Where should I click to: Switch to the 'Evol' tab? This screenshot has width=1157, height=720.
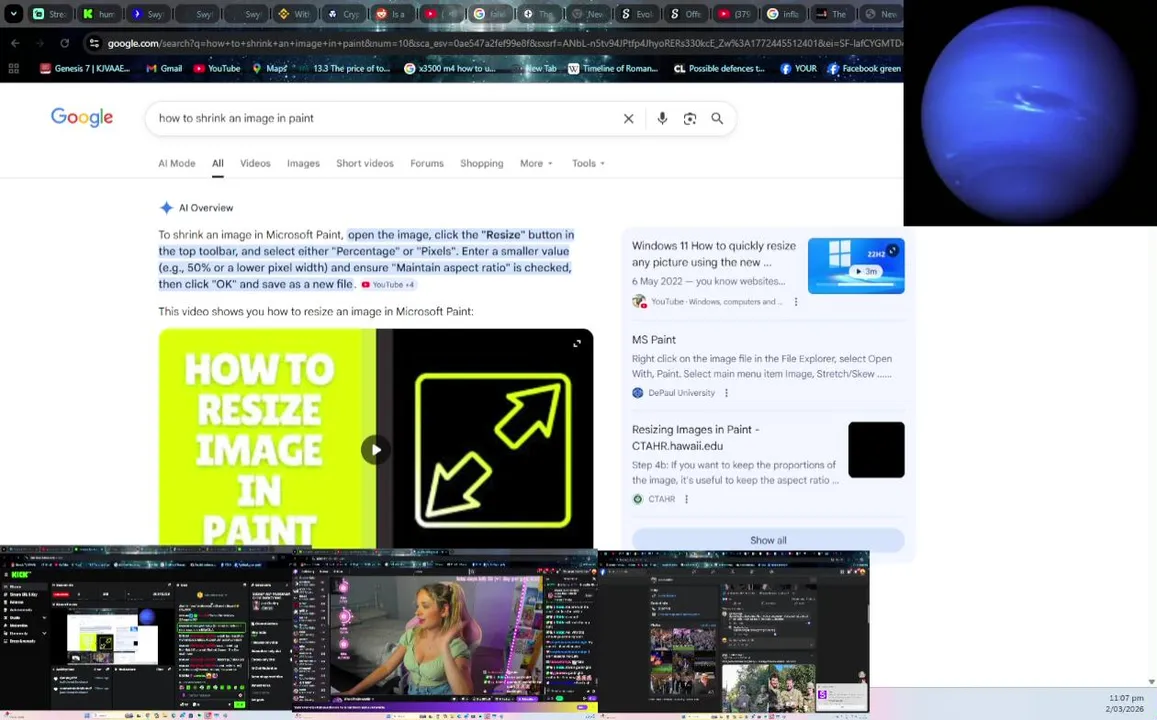point(635,14)
